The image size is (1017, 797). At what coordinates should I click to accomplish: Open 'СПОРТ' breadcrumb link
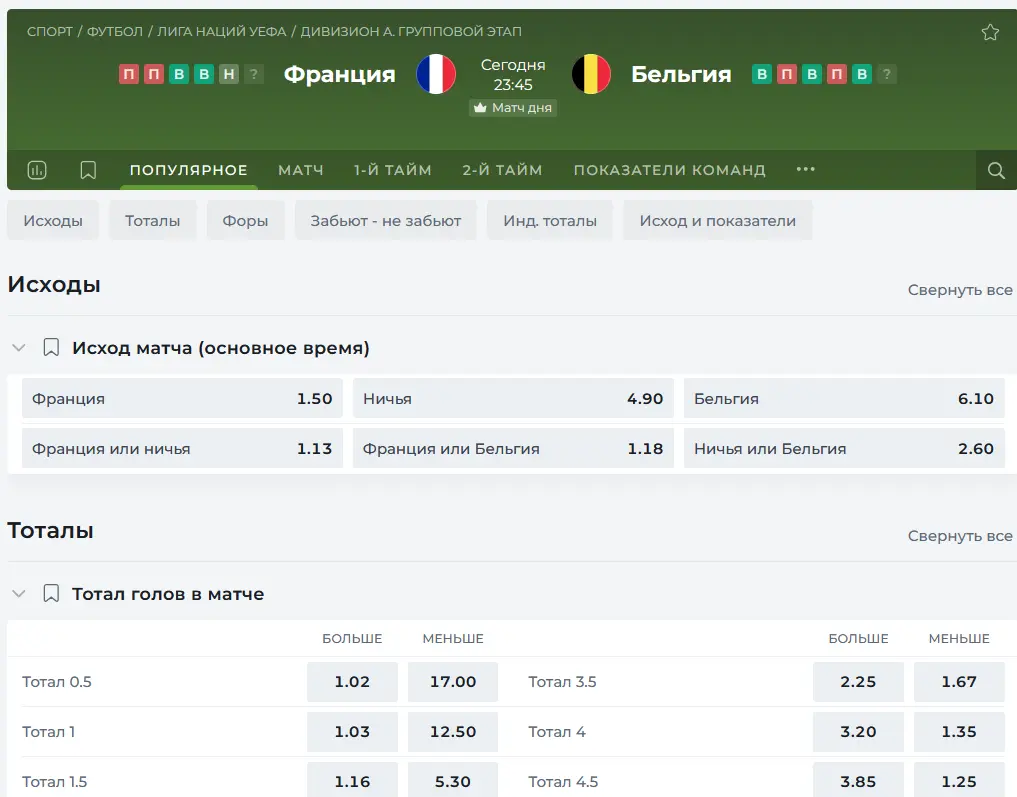coord(50,31)
